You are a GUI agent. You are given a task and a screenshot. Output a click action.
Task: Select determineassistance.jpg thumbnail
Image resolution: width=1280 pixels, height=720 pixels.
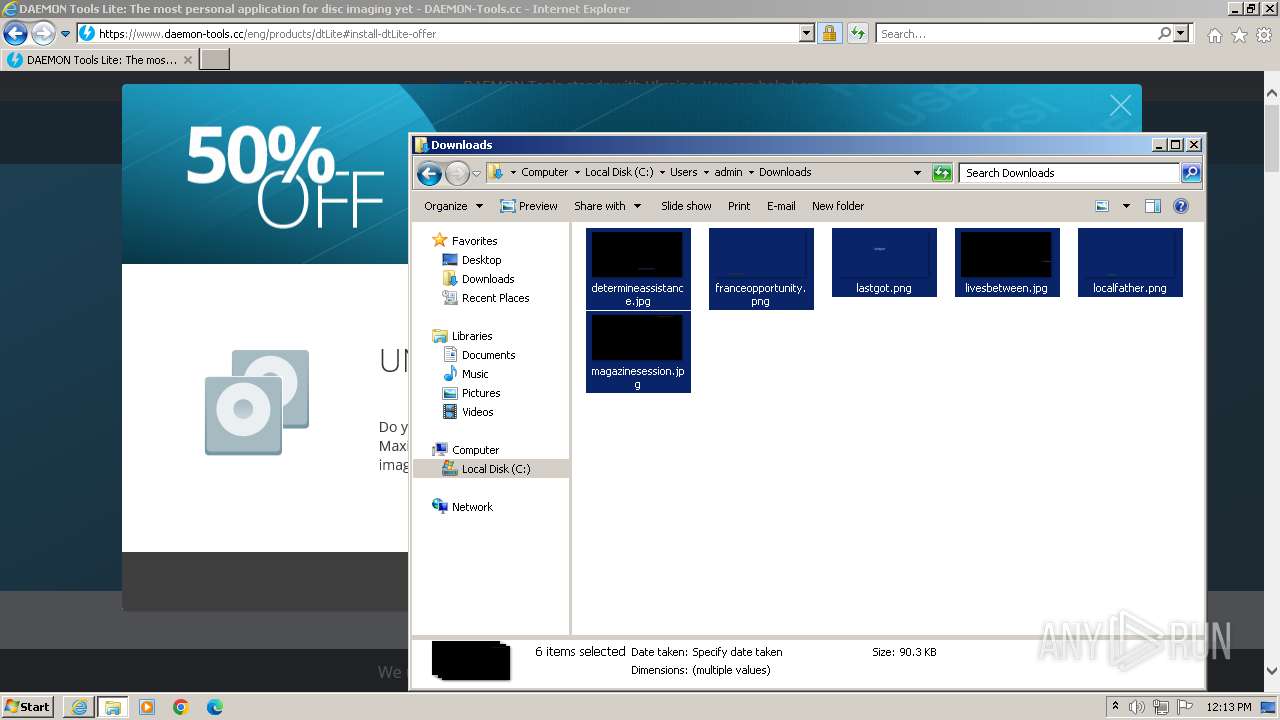[x=638, y=268]
